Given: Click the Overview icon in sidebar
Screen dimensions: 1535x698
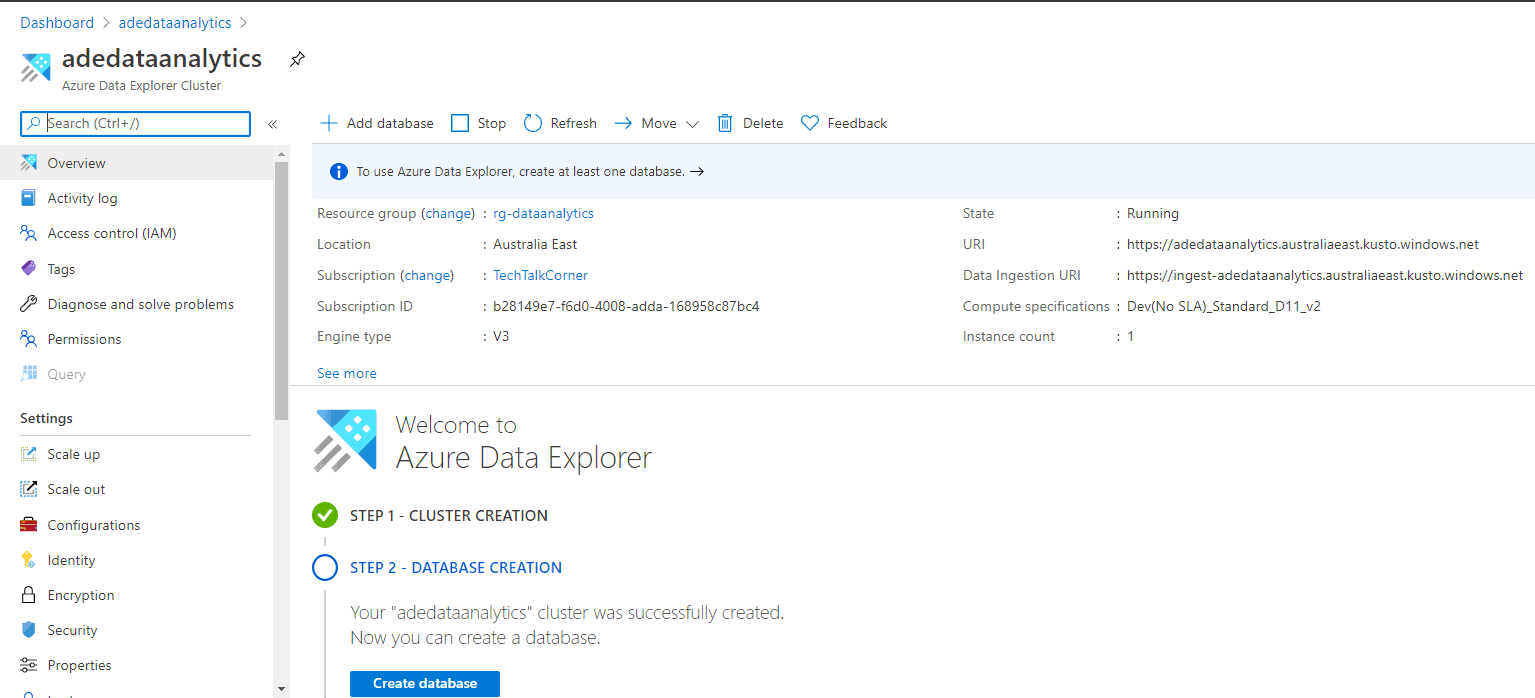Looking at the screenshot, I should point(29,163).
